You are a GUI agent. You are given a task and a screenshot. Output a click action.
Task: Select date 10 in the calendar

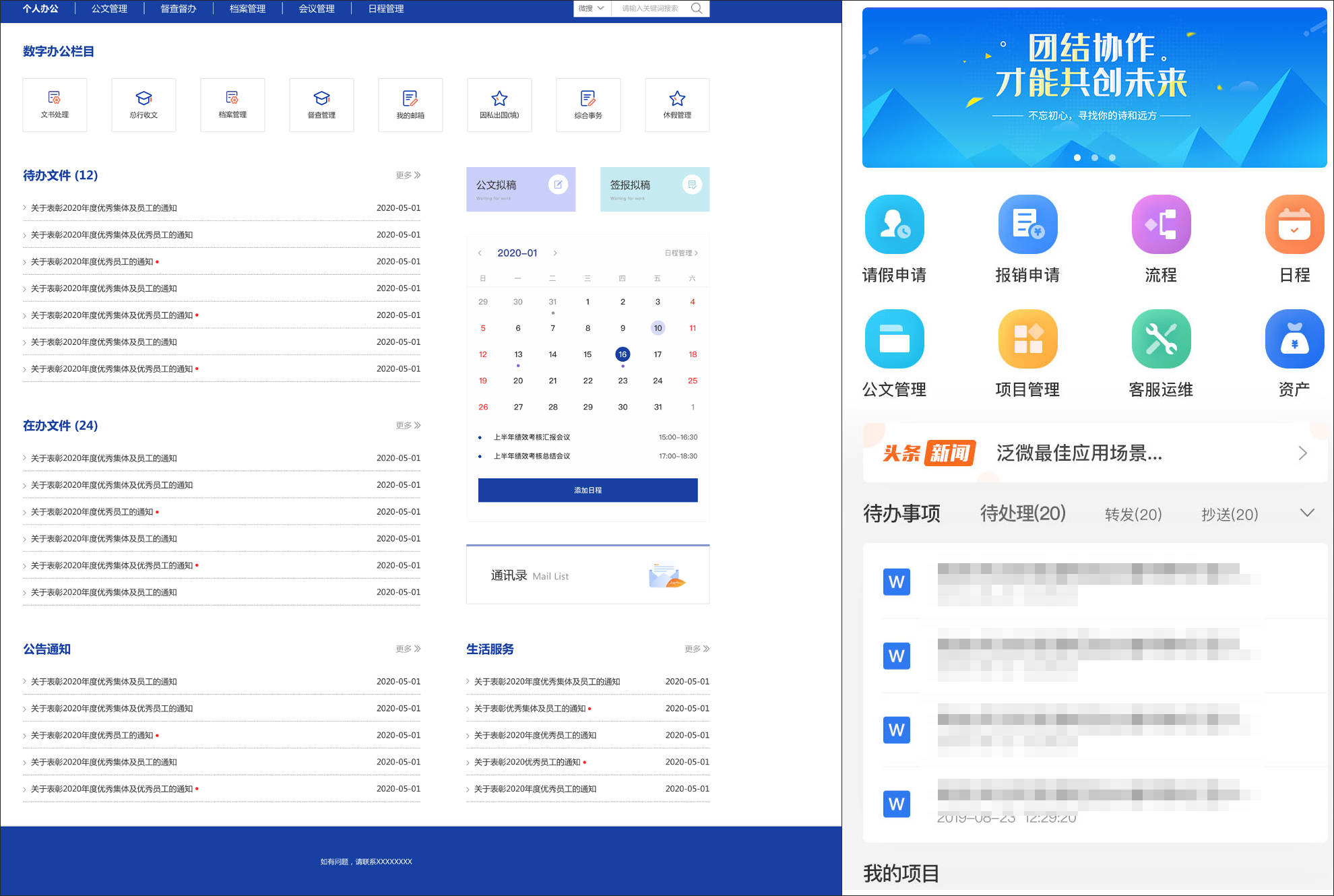[658, 328]
